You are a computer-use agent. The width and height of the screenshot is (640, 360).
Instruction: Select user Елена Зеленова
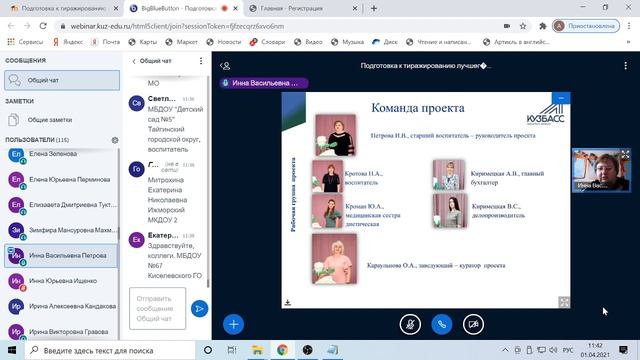tap(61, 154)
